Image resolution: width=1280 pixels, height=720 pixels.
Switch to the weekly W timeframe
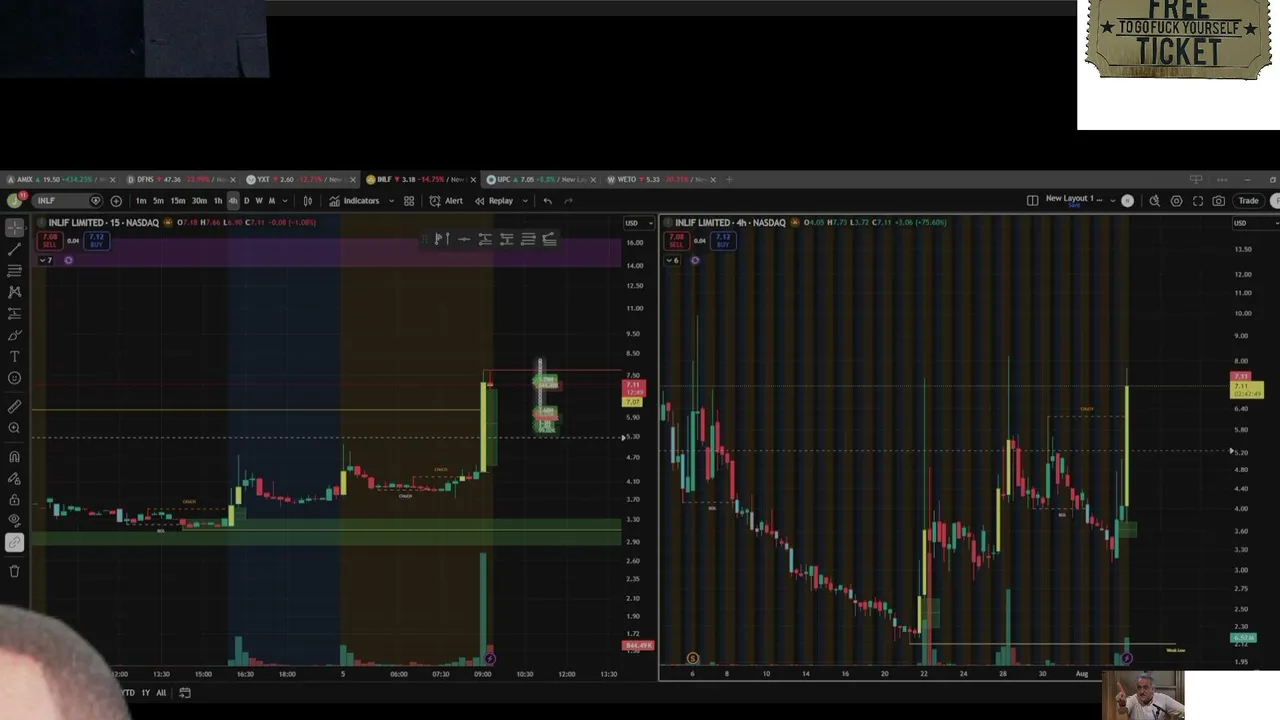tap(259, 201)
